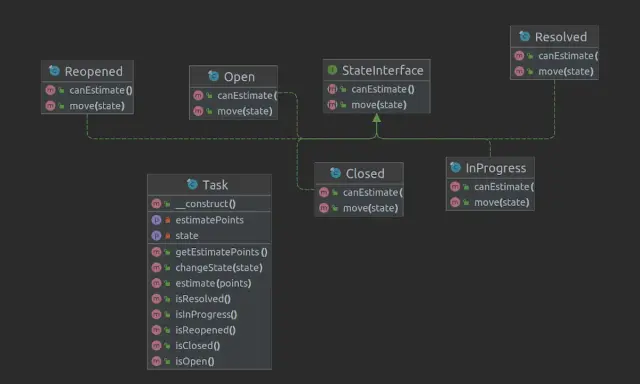The width and height of the screenshot is (640, 384).
Task: Click method icon beside getEstimatePoints()
Action: click(x=156, y=252)
